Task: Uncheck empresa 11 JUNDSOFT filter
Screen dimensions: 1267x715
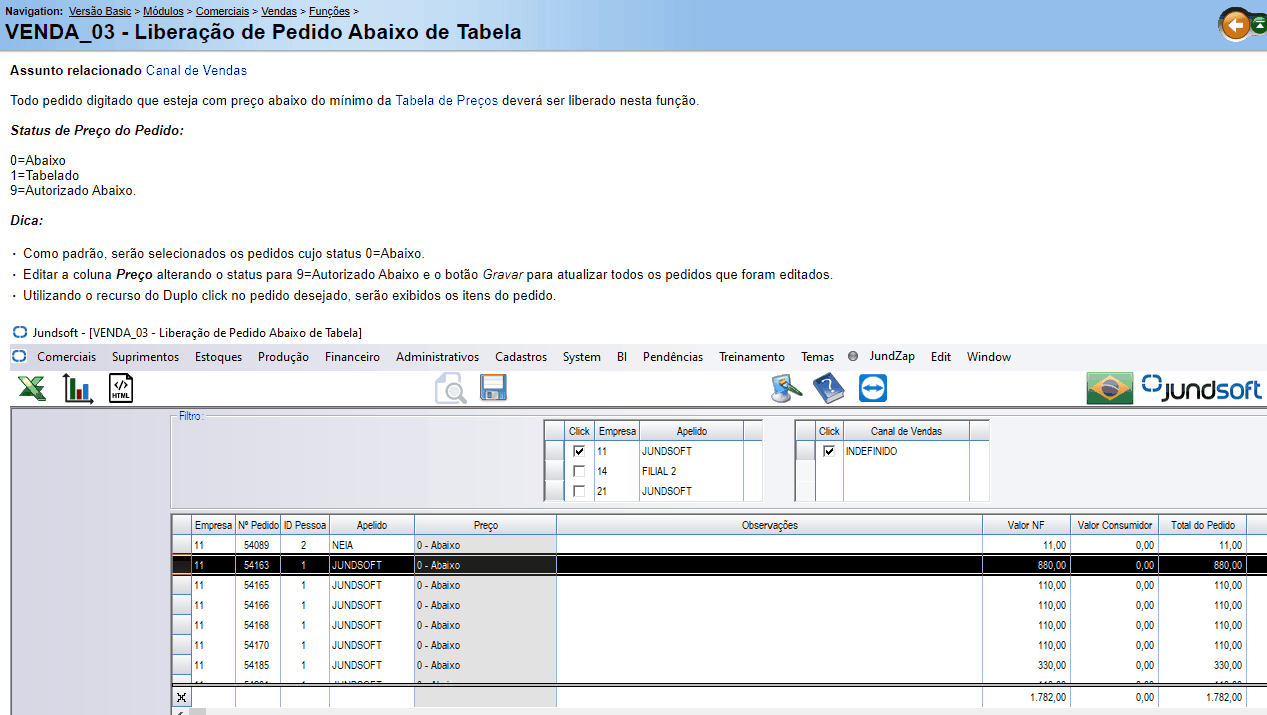Action: coord(578,450)
